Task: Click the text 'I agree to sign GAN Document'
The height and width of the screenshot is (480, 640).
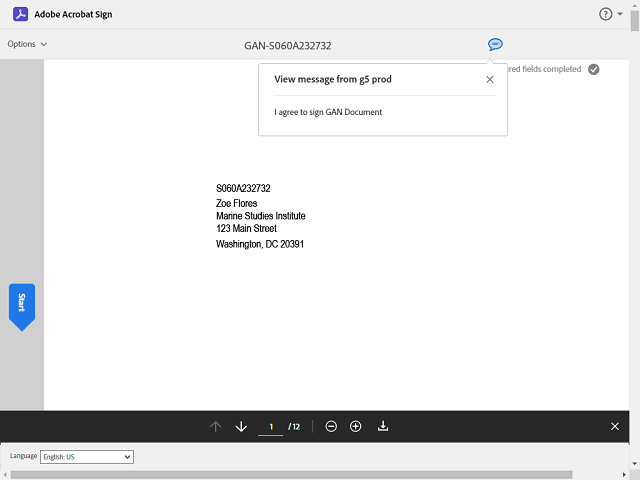Action: coord(328,112)
